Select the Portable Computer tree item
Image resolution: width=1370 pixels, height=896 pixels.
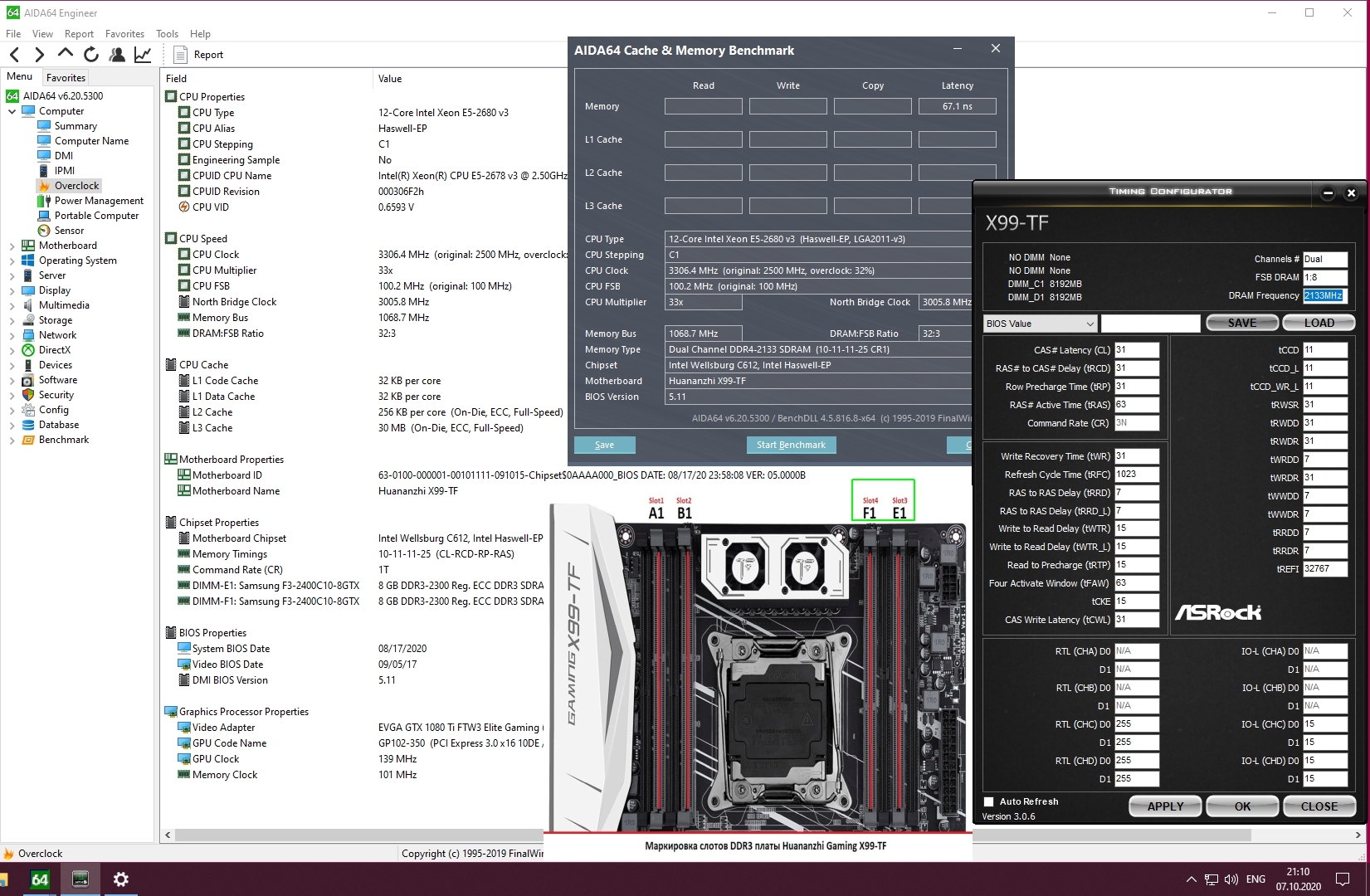(96, 216)
